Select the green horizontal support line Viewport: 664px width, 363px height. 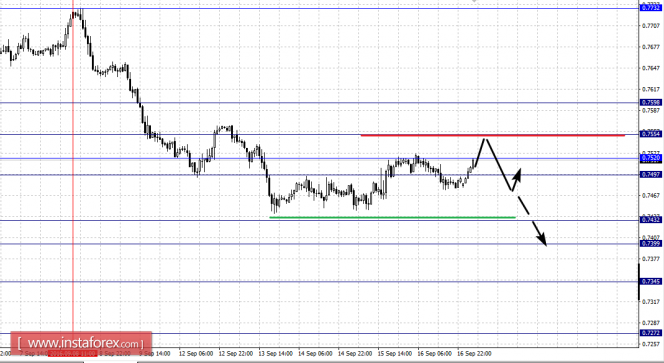click(393, 217)
